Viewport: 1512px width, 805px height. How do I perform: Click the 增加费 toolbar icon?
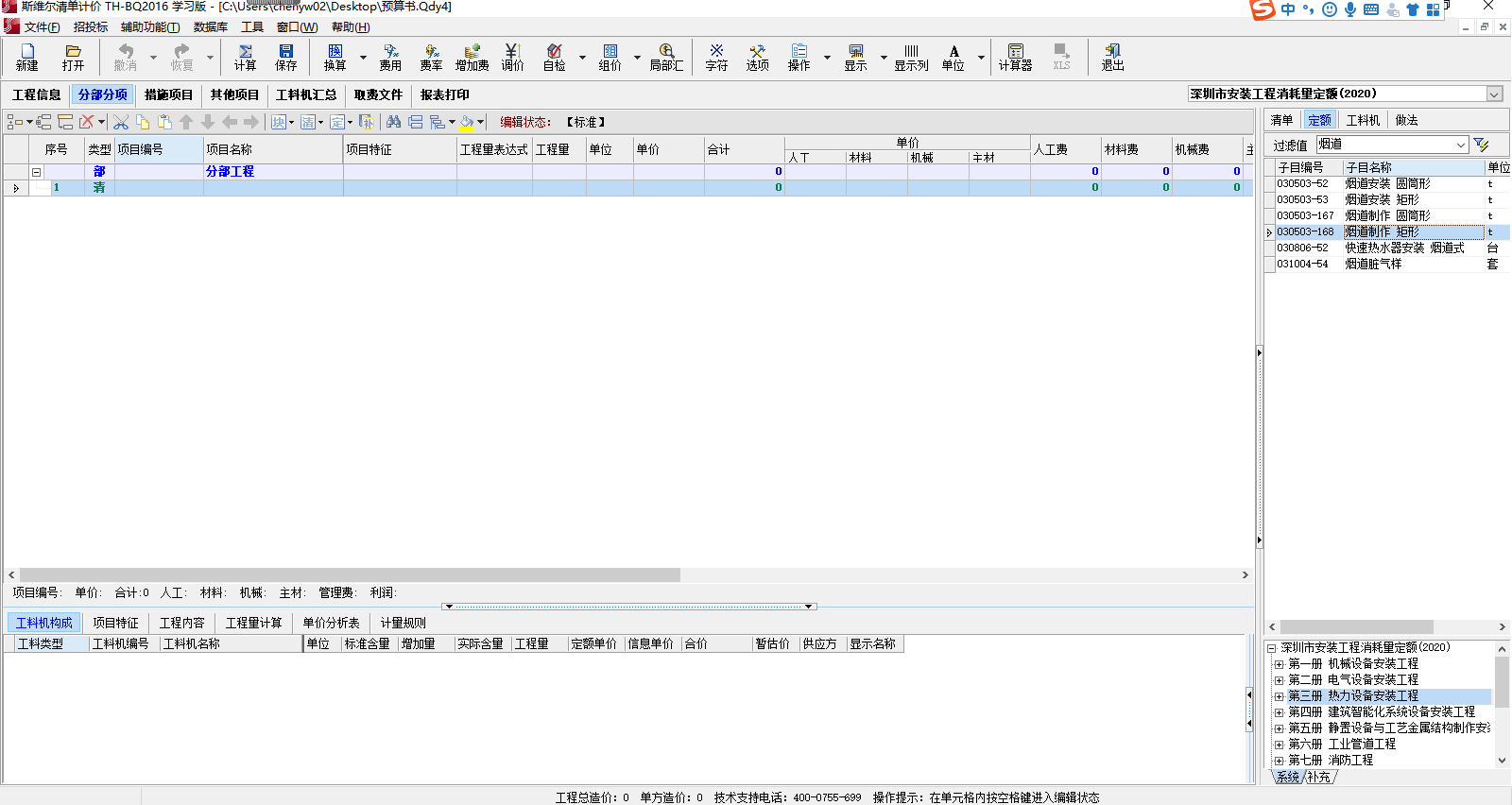click(472, 58)
